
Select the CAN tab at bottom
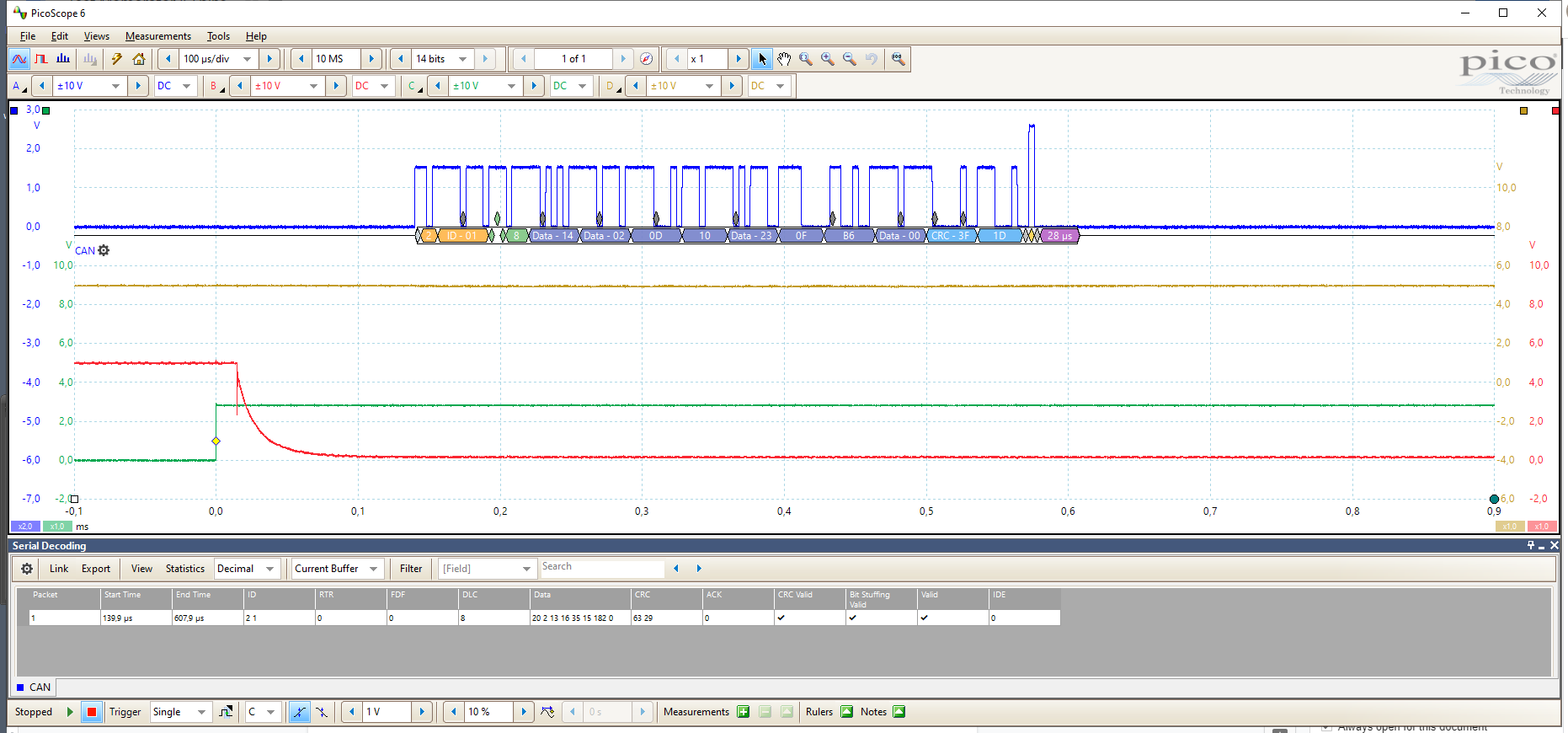[34, 688]
